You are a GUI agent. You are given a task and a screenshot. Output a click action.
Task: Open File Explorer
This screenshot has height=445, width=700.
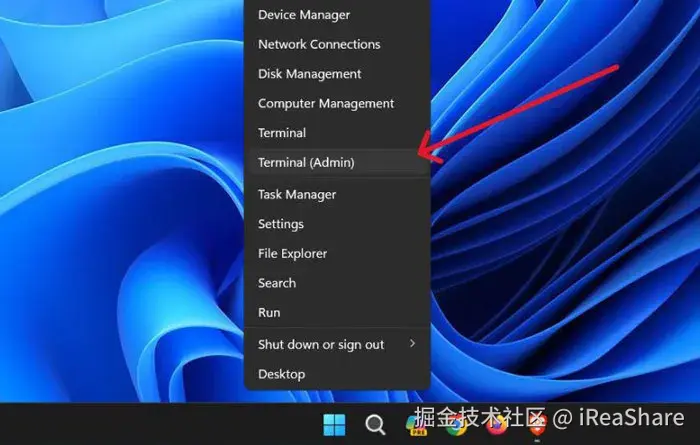point(338,253)
